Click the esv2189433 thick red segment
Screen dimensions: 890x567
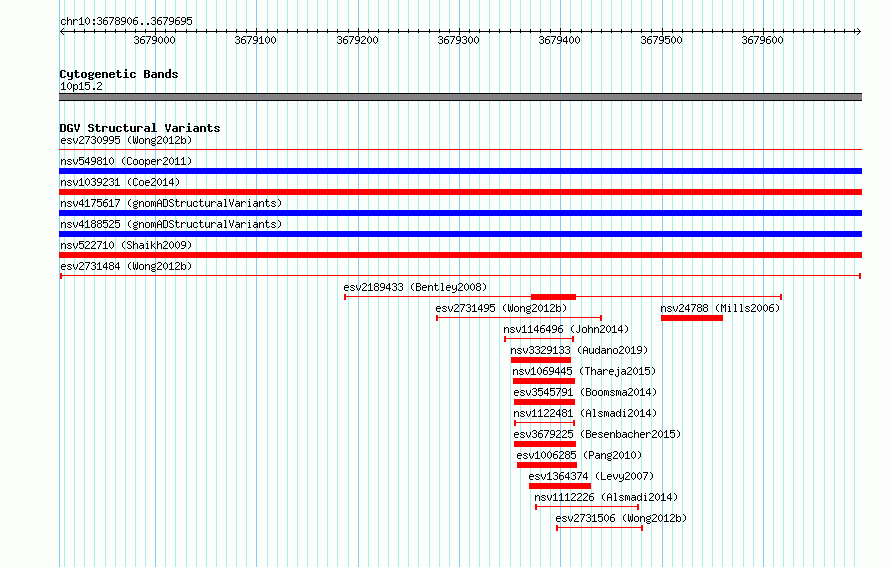click(x=553, y=297)
